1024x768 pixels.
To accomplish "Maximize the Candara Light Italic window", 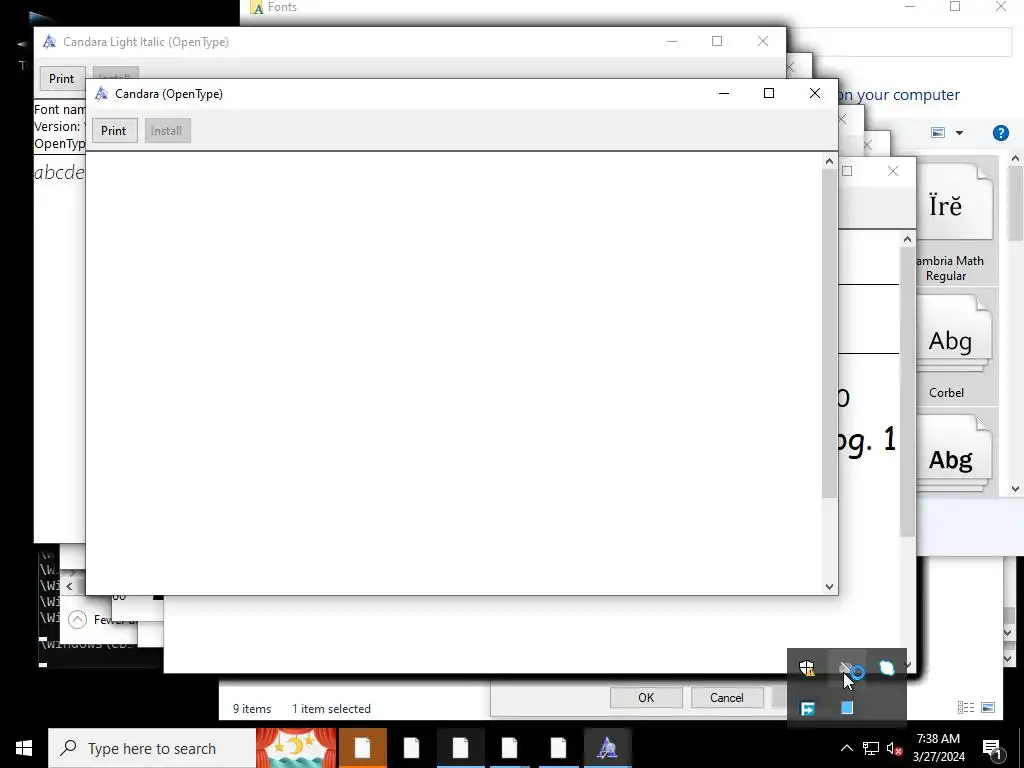I will (717, 41).
